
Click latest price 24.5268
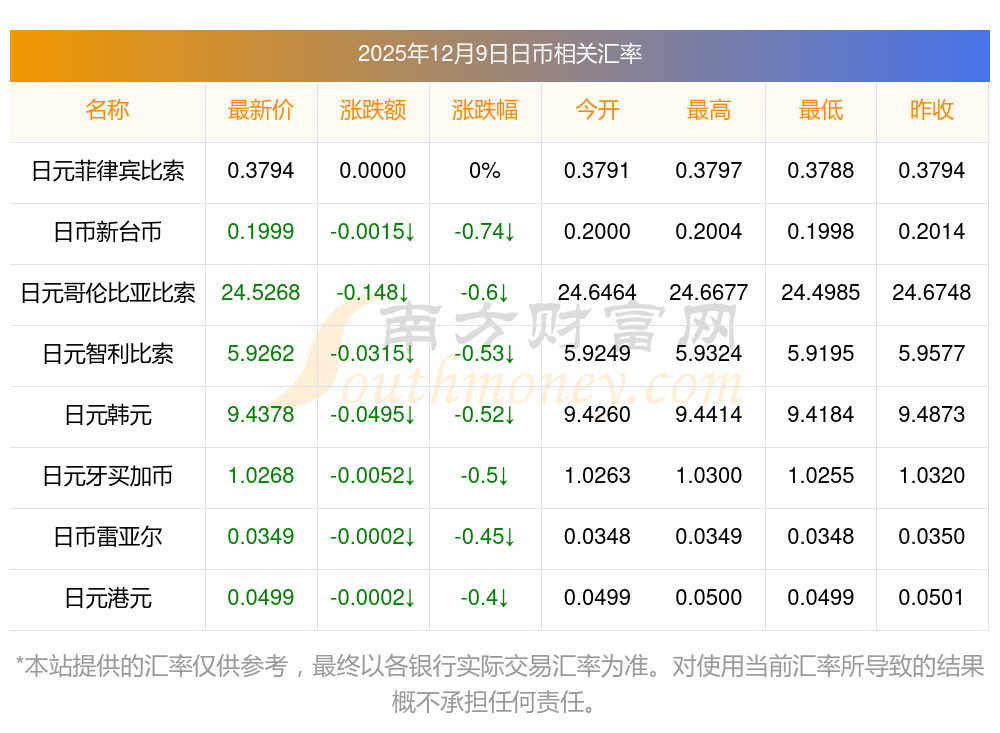pos(261,293)
